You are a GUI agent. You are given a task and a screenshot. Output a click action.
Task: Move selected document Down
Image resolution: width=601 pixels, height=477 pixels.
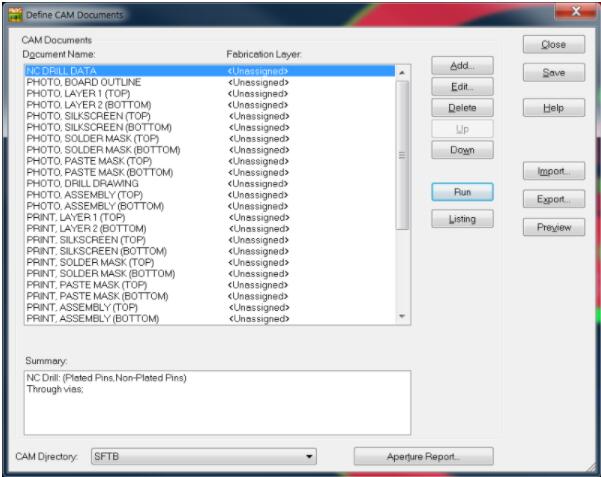(x=462, y=150)
